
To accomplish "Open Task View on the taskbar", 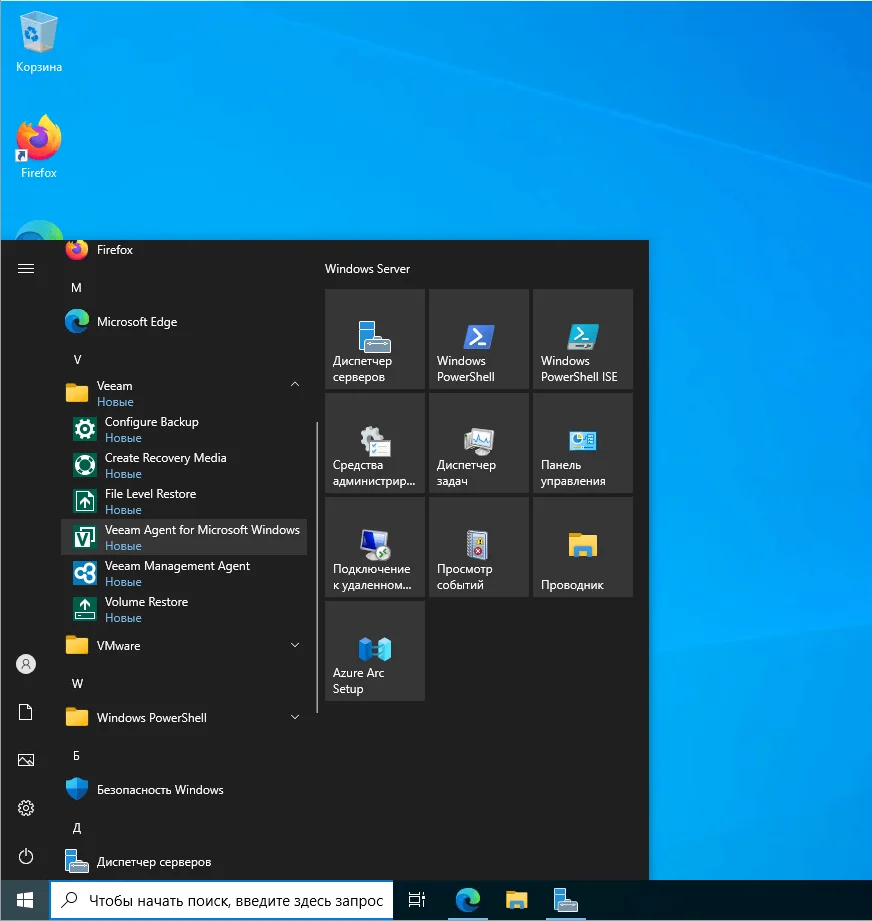I will tap(417, 900).
